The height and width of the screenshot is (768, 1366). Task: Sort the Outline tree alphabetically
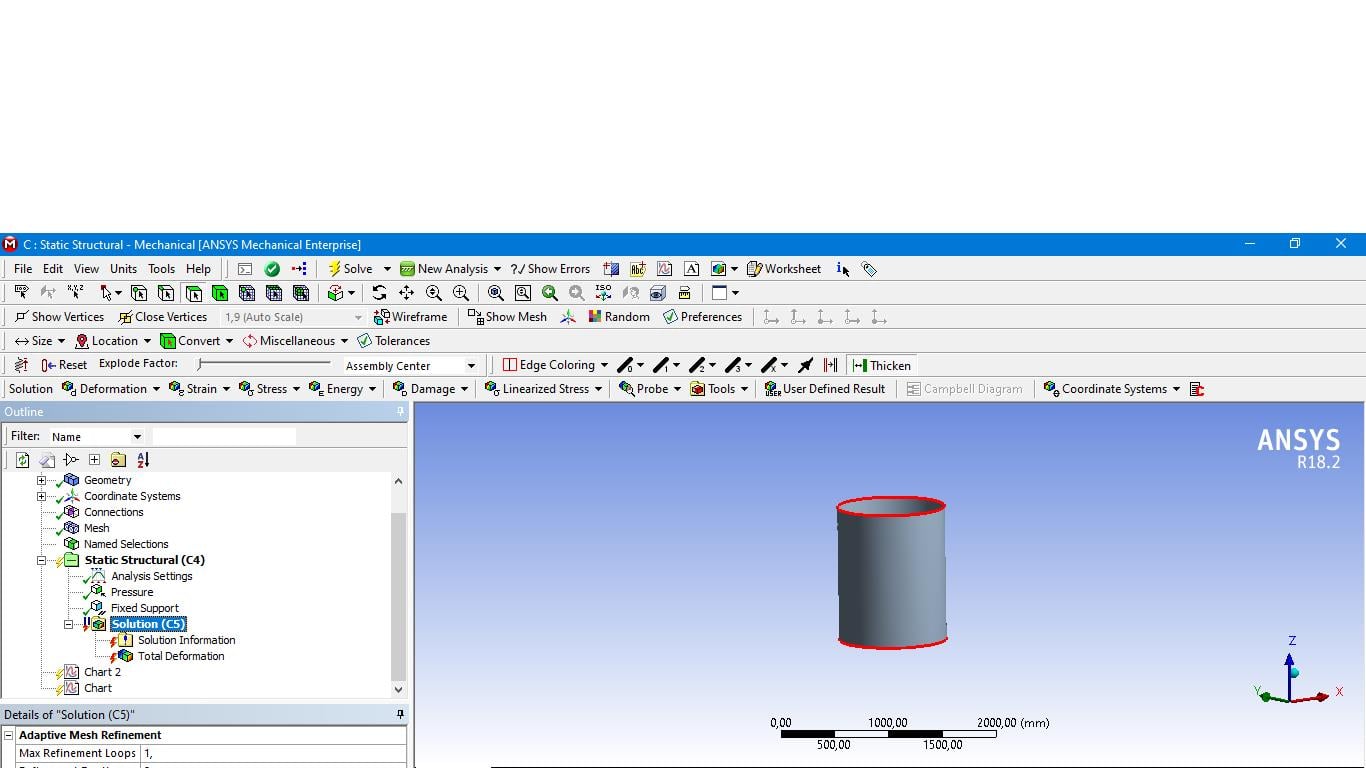click(x=143, y=460)
